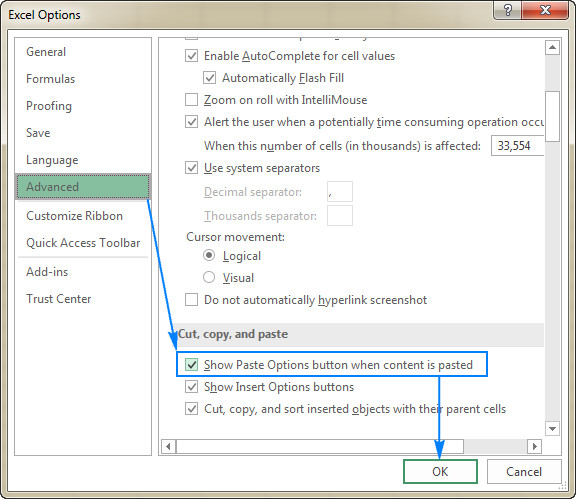Select the Visual cursor movement option
The height and width of the screenshot is (499, 576).
(209, 277)
